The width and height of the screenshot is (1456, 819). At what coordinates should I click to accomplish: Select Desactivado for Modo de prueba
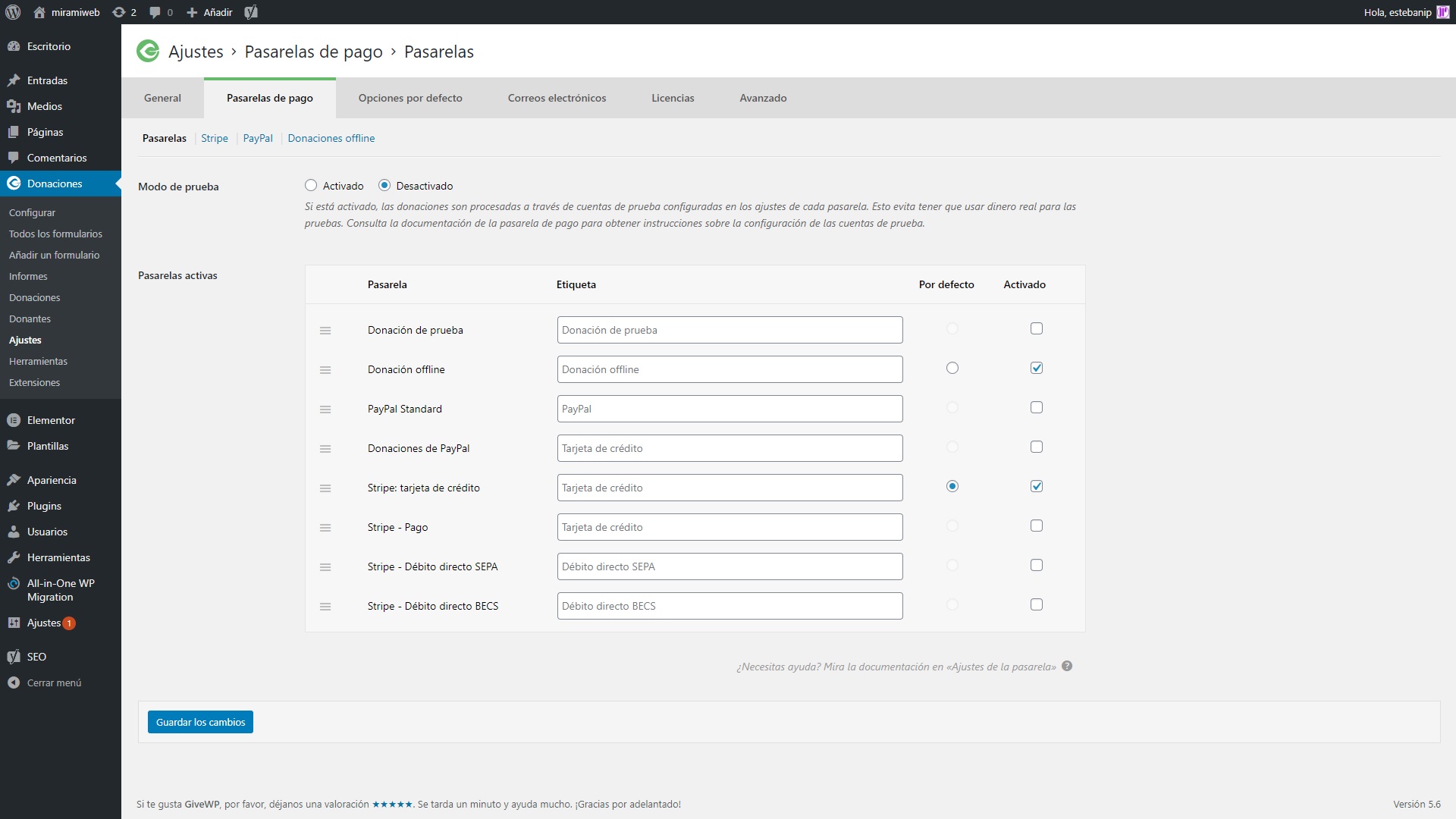(384, 185)
